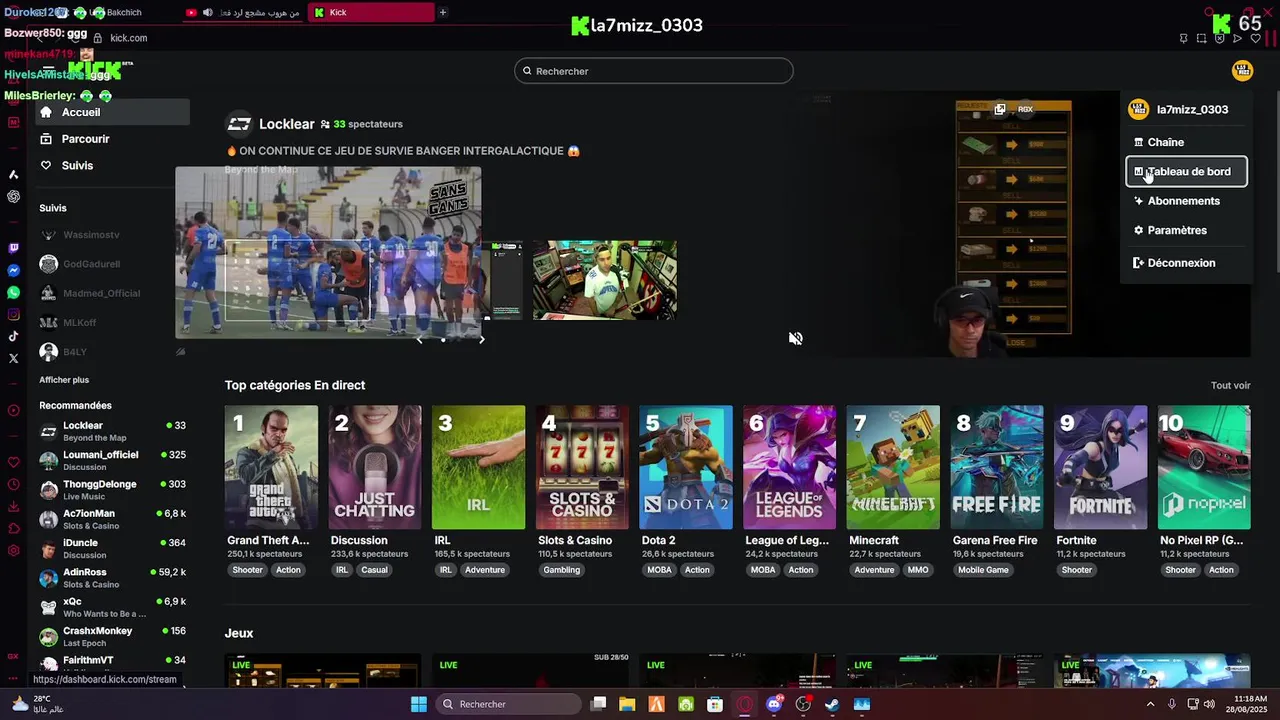Open the Slots & Casino category card
The height and width of the screenshot is (720, 1280).
pyautogui.click(x=582, y=467)
